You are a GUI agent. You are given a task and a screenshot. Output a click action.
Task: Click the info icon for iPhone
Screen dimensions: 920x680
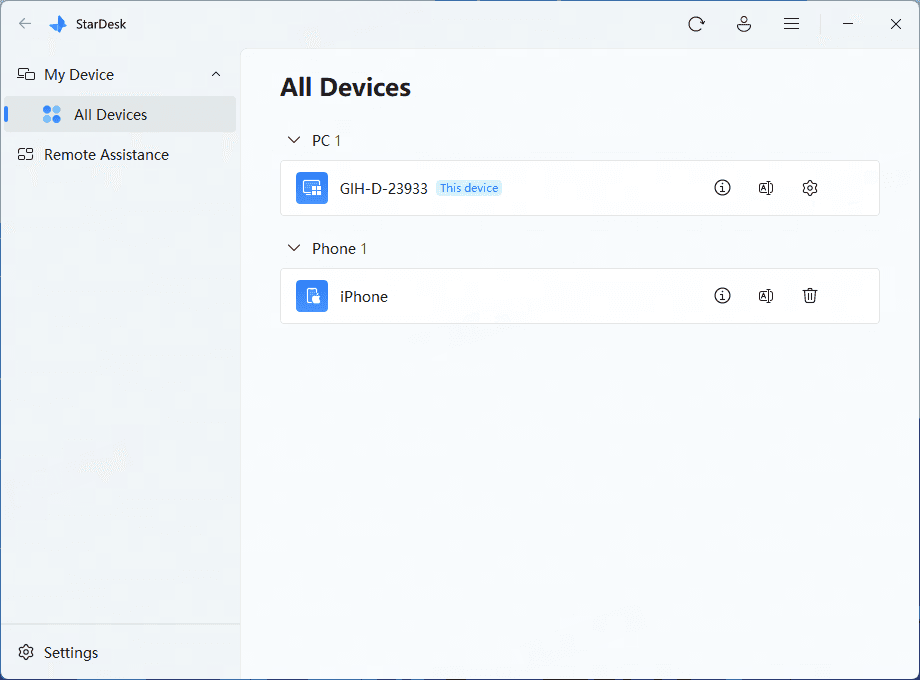722,296
